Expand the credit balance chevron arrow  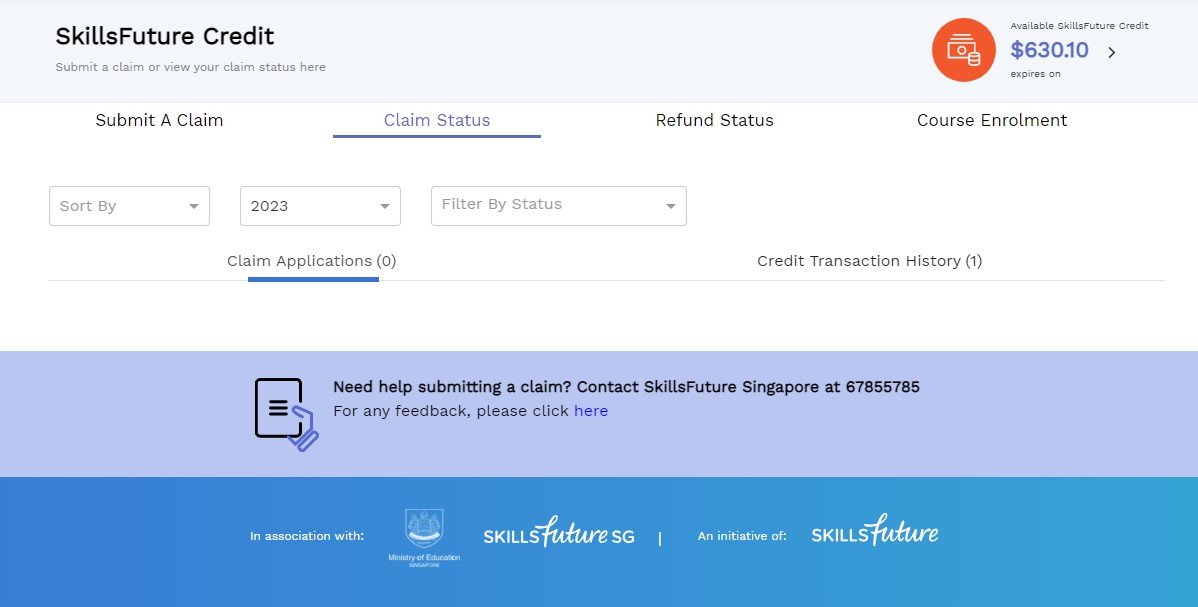tap(1111, 52)
